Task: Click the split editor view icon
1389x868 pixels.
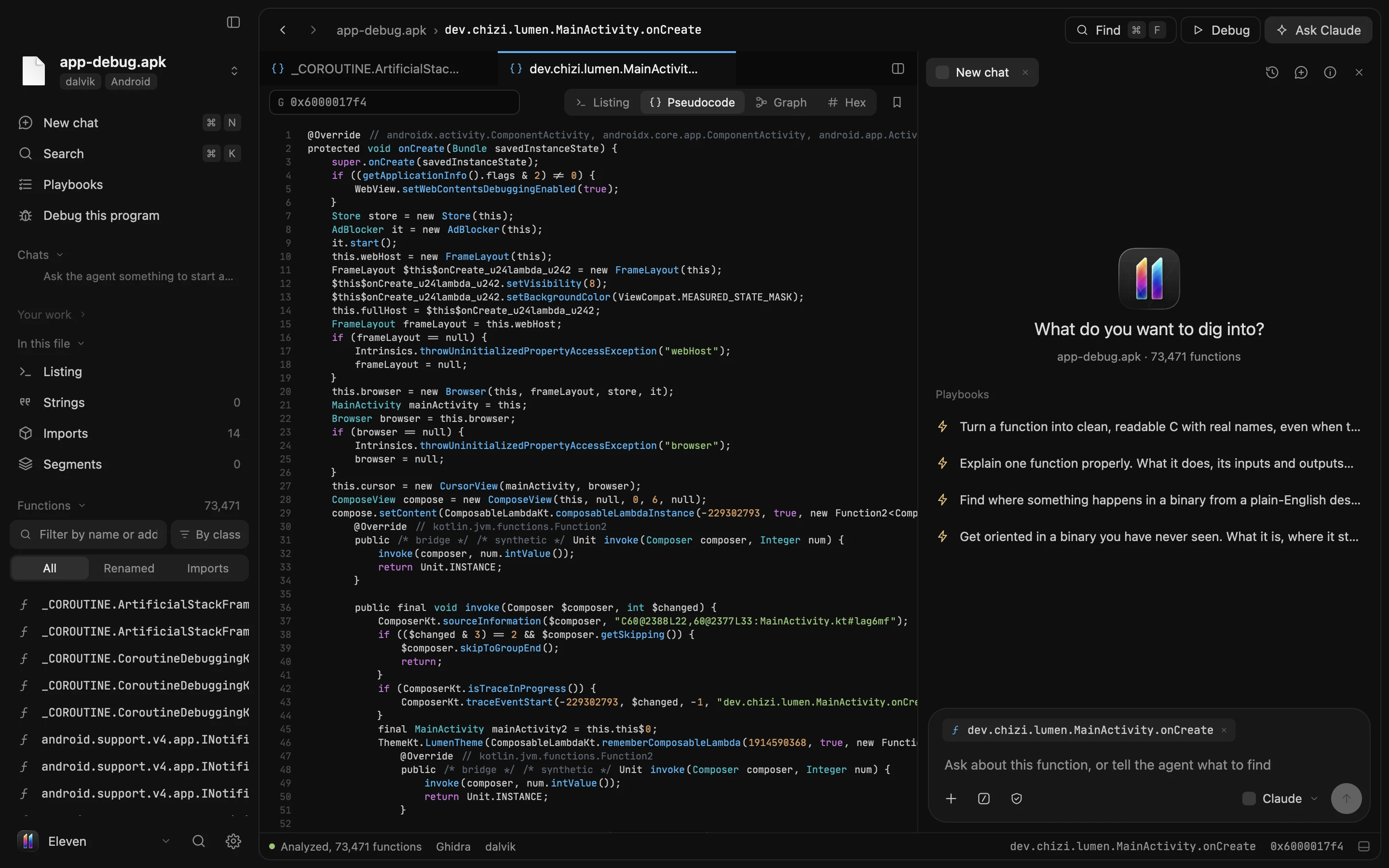Action: [x=898, y=69]
